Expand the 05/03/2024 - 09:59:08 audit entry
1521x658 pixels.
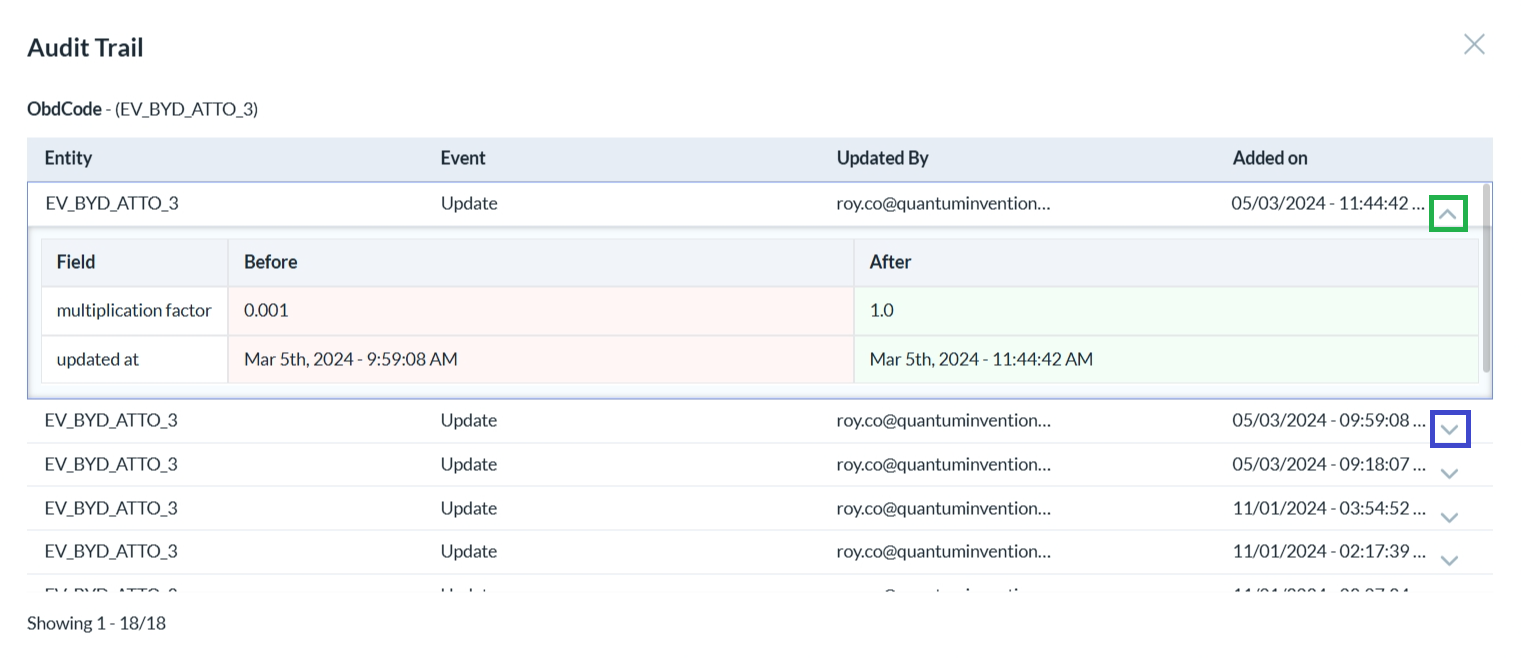point(1449,428)
